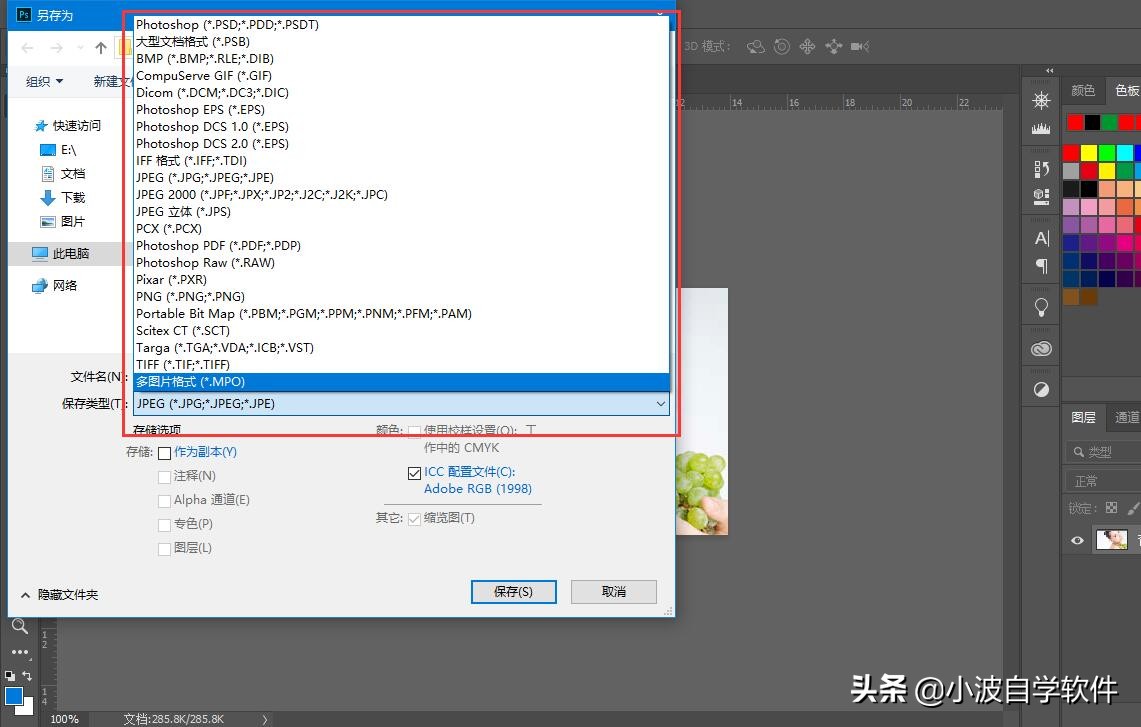Toggle 专色 checkbox
The width and height of the screenshot is (1141, 727).
(x=164, y=525)
